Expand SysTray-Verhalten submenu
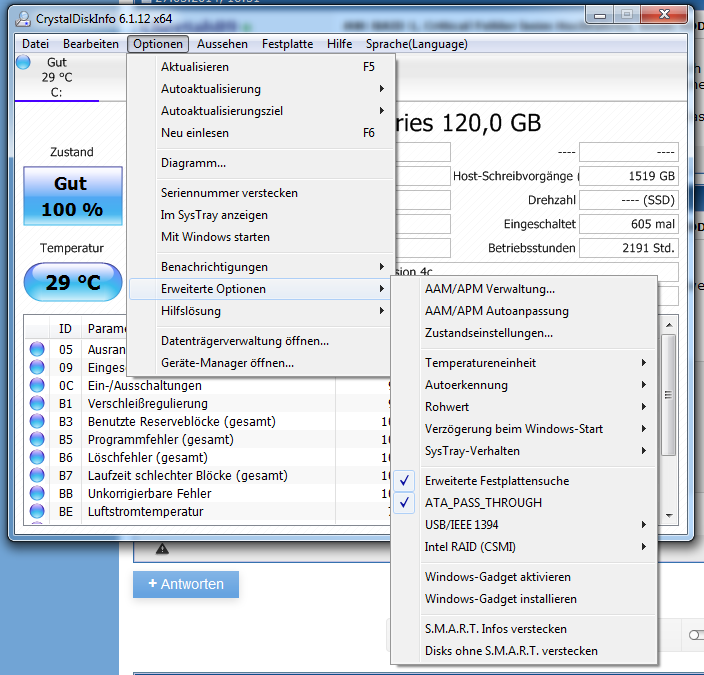704x675 pixels. [x=524, y=450]
